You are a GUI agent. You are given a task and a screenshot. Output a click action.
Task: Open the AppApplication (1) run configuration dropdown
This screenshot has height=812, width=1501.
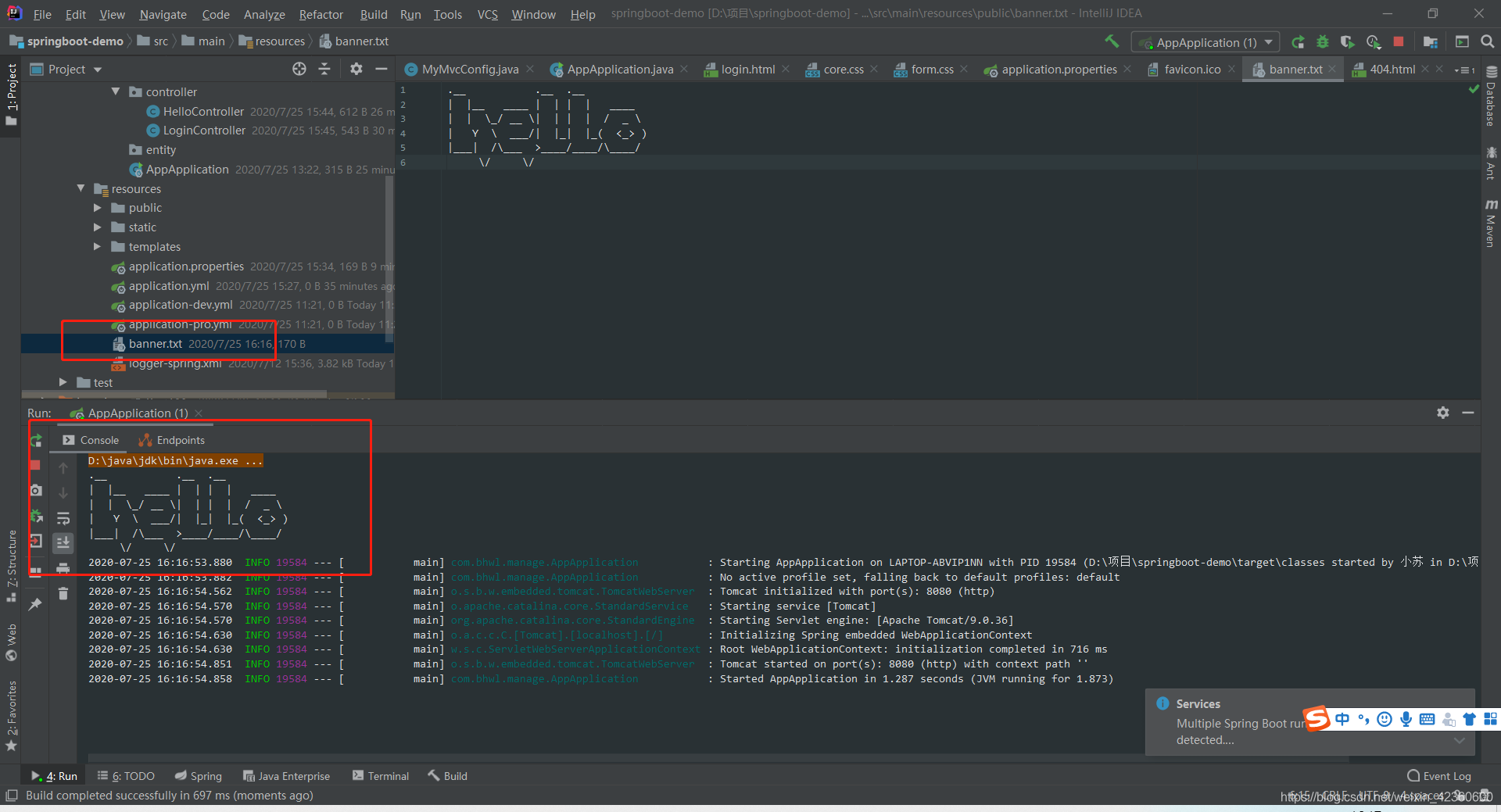pyautogui.click(x=1205, y=42)
